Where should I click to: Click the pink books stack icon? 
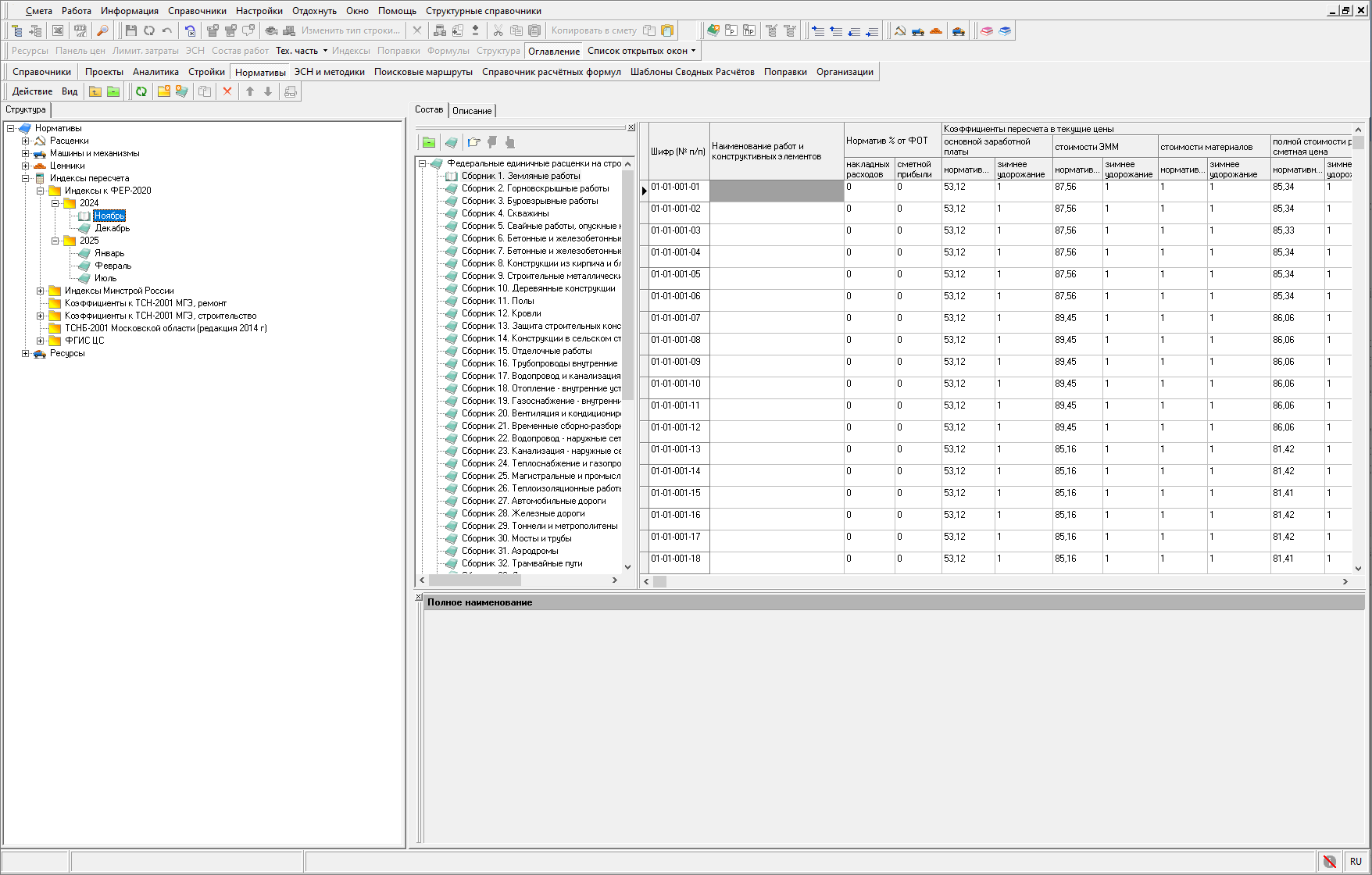pyautogui.click(x=987, y=30)
